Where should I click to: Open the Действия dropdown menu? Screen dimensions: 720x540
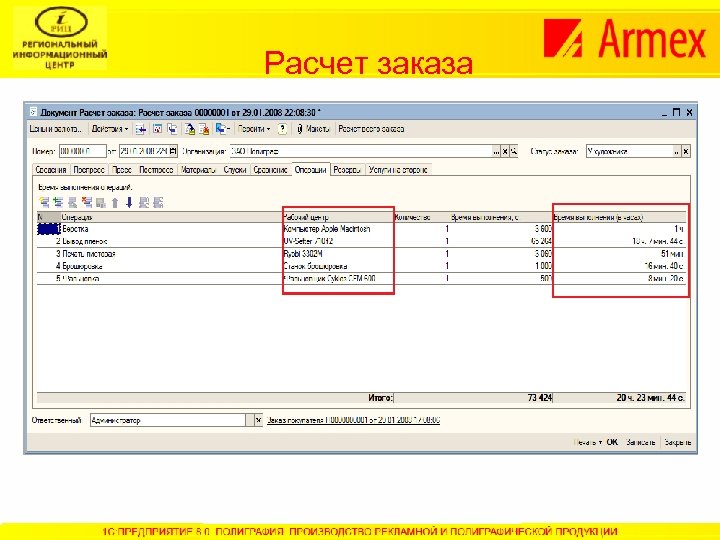pyautogui.click(x=110, y=129)
